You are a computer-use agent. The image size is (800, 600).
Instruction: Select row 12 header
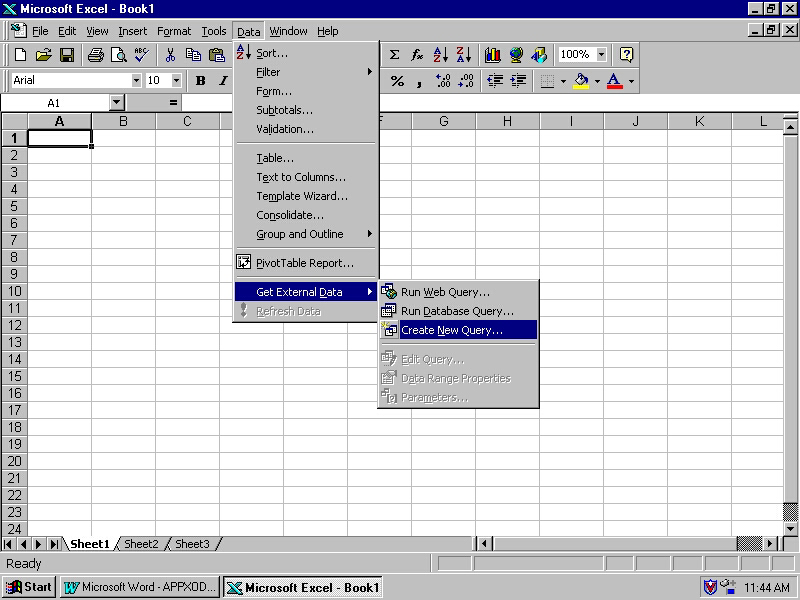click(x=14, y=325)
